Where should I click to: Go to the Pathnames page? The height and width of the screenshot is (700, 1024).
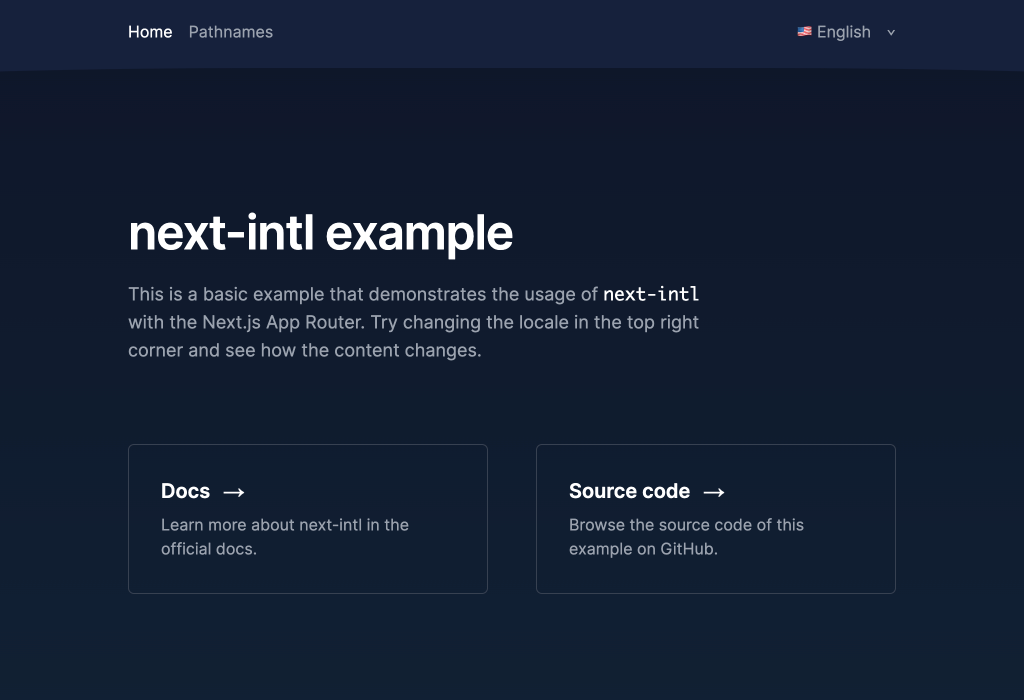pos(231,32)
